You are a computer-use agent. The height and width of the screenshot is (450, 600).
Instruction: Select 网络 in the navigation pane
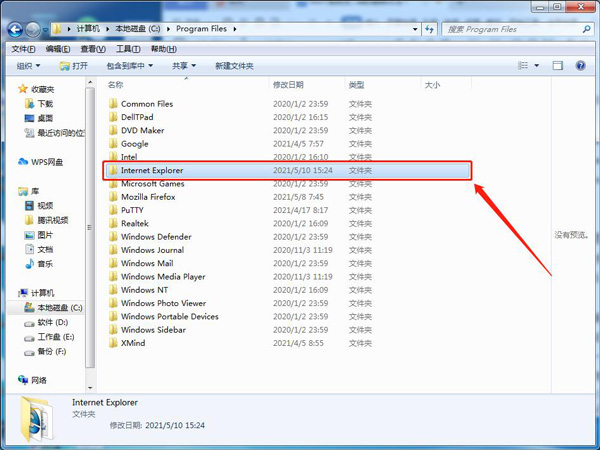click(x=33, y=380)
